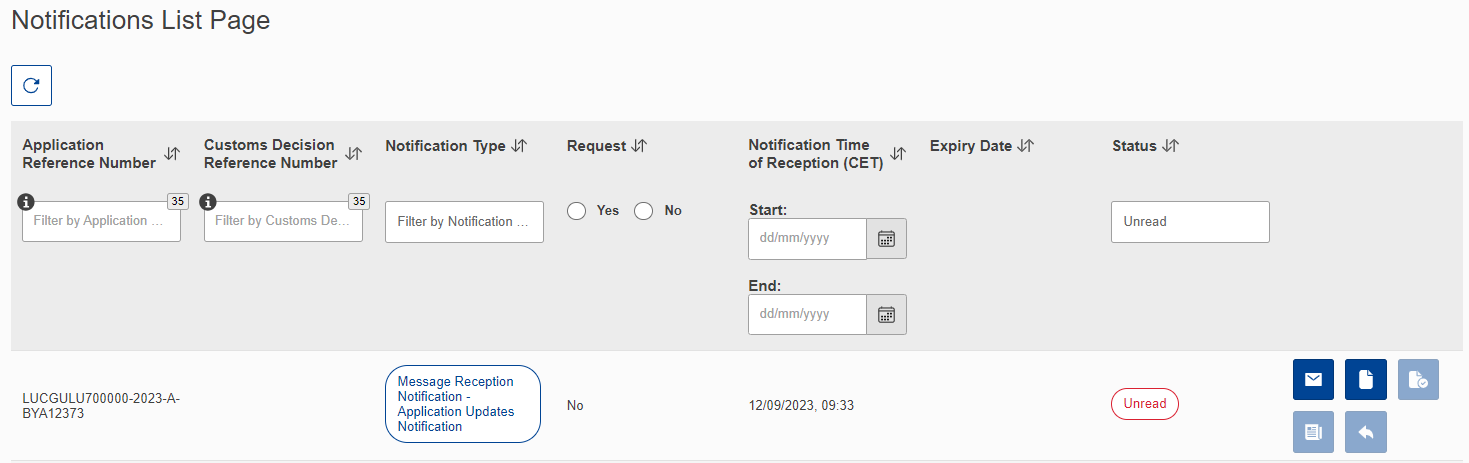Viewport: 1469px width, 463px height.
Task: Sort by Application Reference Number
Action: tap(172, 154)
